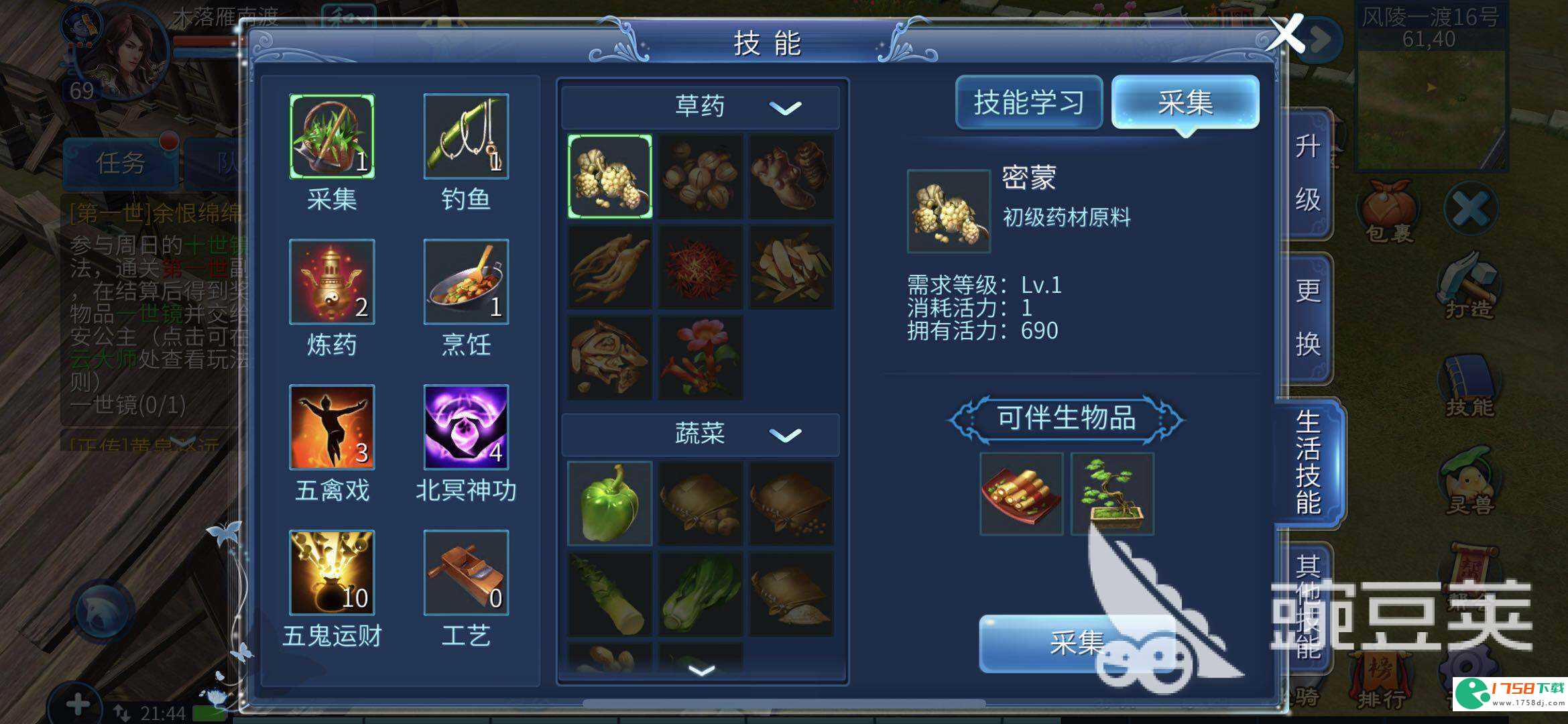Screen dimensions: 1568x724
Task: Open the 五鬼运财 skill icon
Action: 332,572
